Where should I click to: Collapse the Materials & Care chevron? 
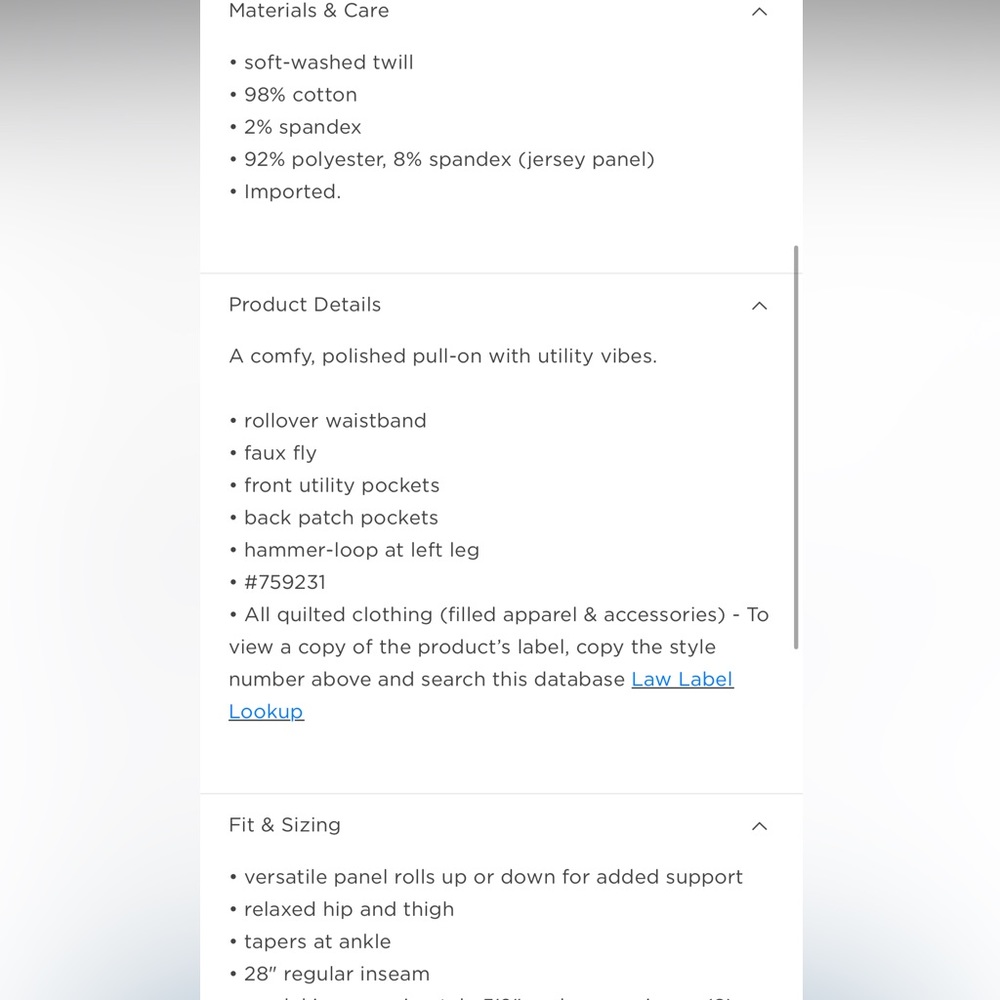tap(759, 12)
